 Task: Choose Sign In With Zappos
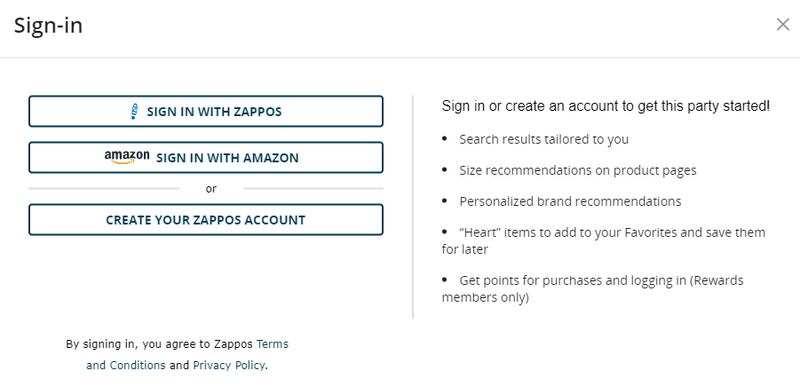[206, 111]
